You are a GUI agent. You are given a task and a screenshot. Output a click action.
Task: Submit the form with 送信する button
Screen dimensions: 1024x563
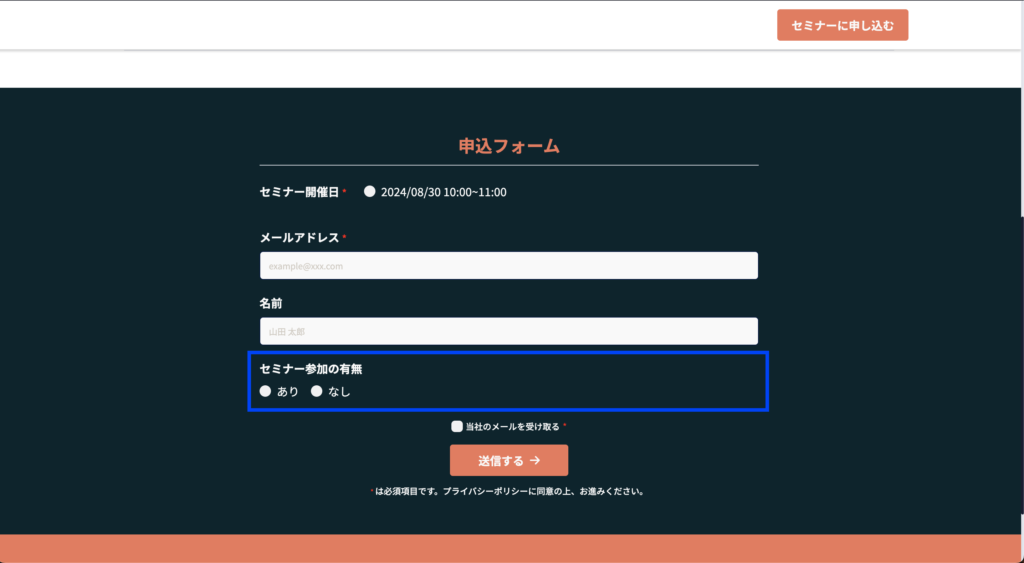tap(508, 460)
